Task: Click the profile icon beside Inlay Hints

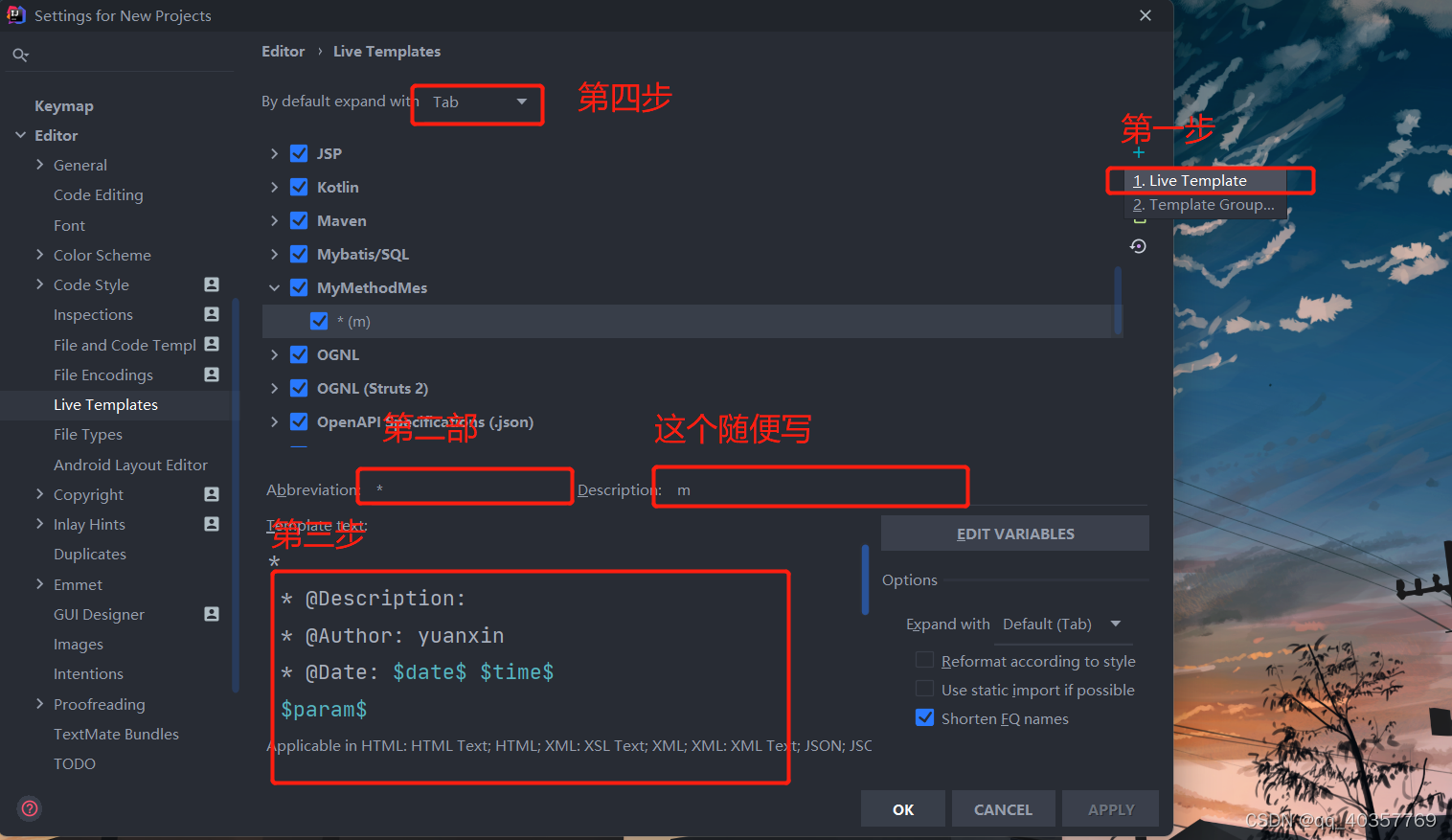Action: 212,524
